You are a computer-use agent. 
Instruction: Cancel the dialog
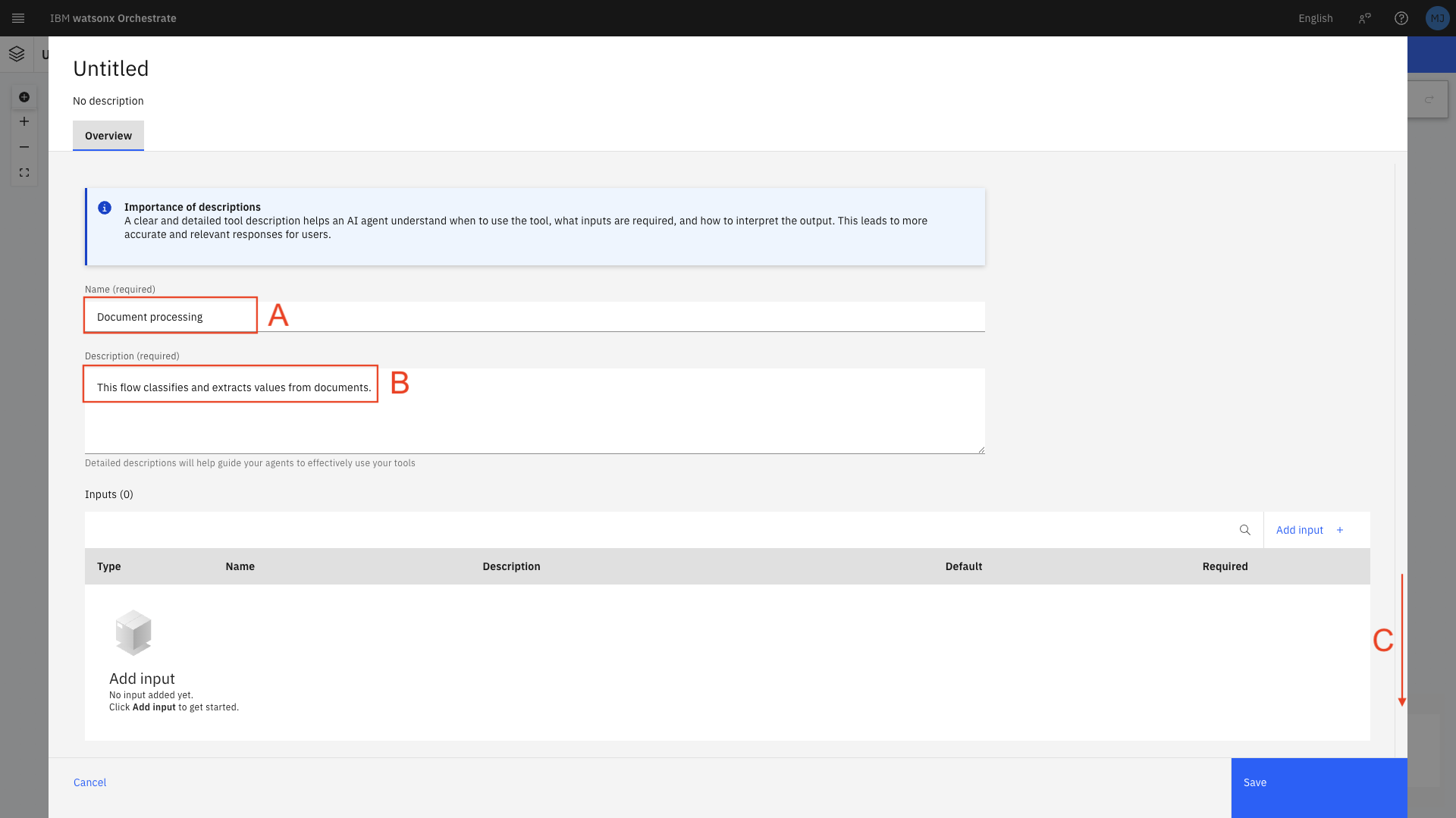click(89, 782)
